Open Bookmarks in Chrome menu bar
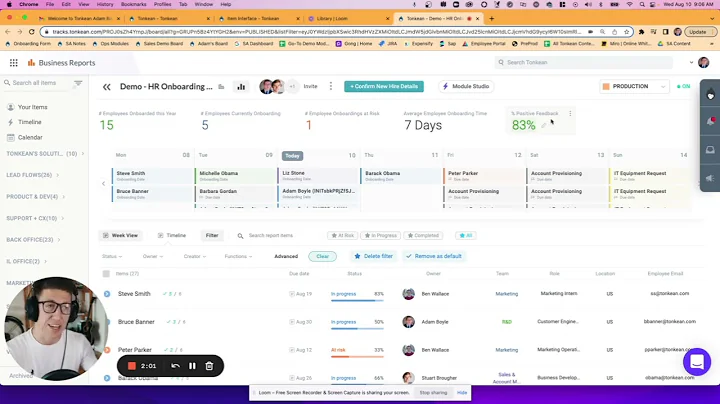The width and height of the screenshot is (720, 404). (x=134, y=4)
